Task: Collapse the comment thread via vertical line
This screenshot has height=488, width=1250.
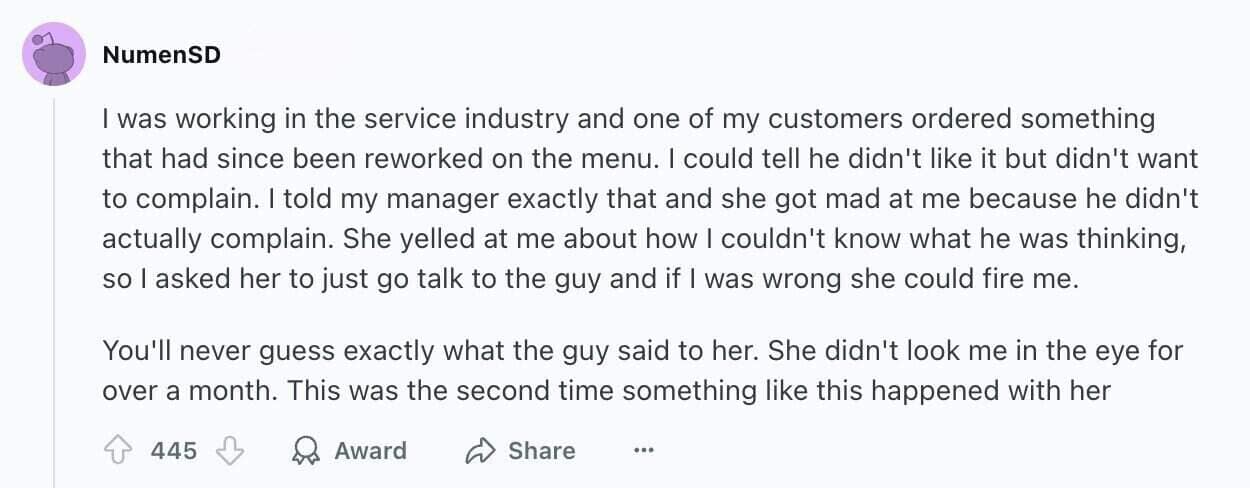Action: point(54,300)
